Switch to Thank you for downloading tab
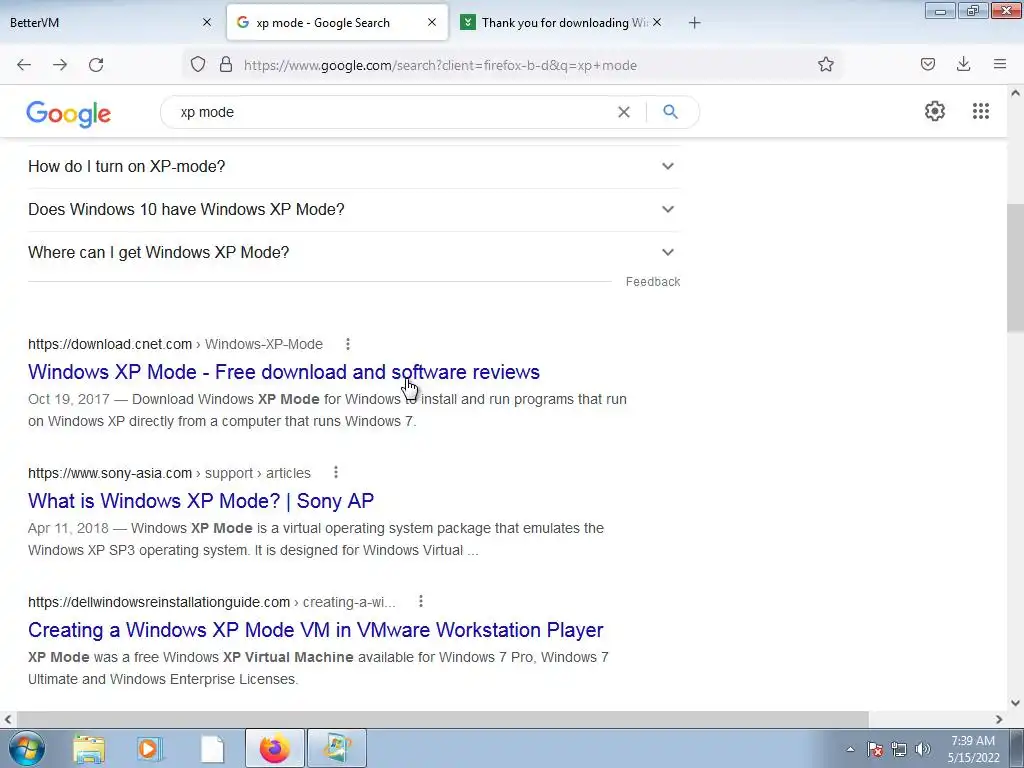Image resolution: width=1024 pixels, height=768 pixels. pyautogui.click(x=560, y=23)
